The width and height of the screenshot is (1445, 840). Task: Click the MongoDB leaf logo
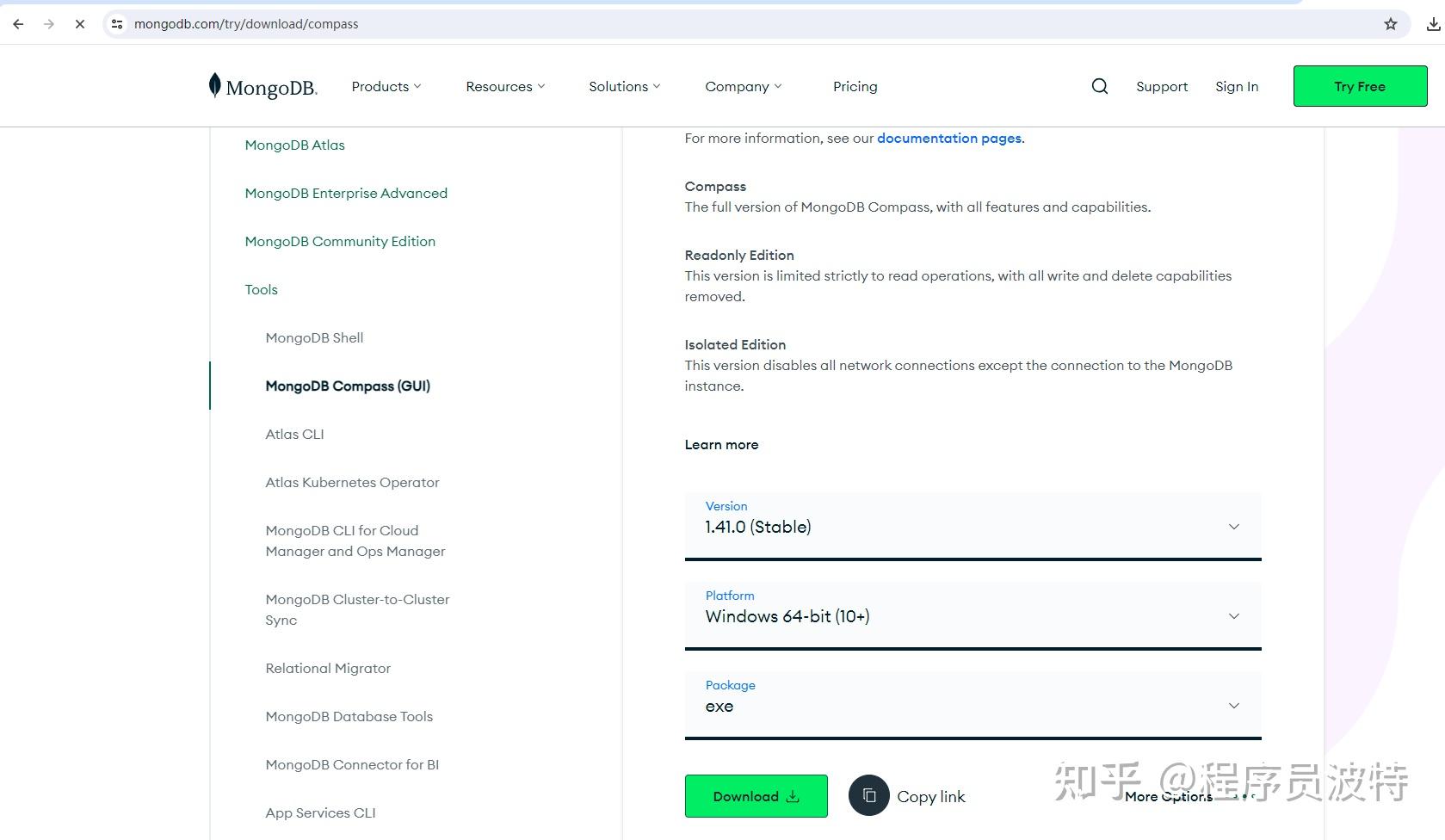pos(215,85)
